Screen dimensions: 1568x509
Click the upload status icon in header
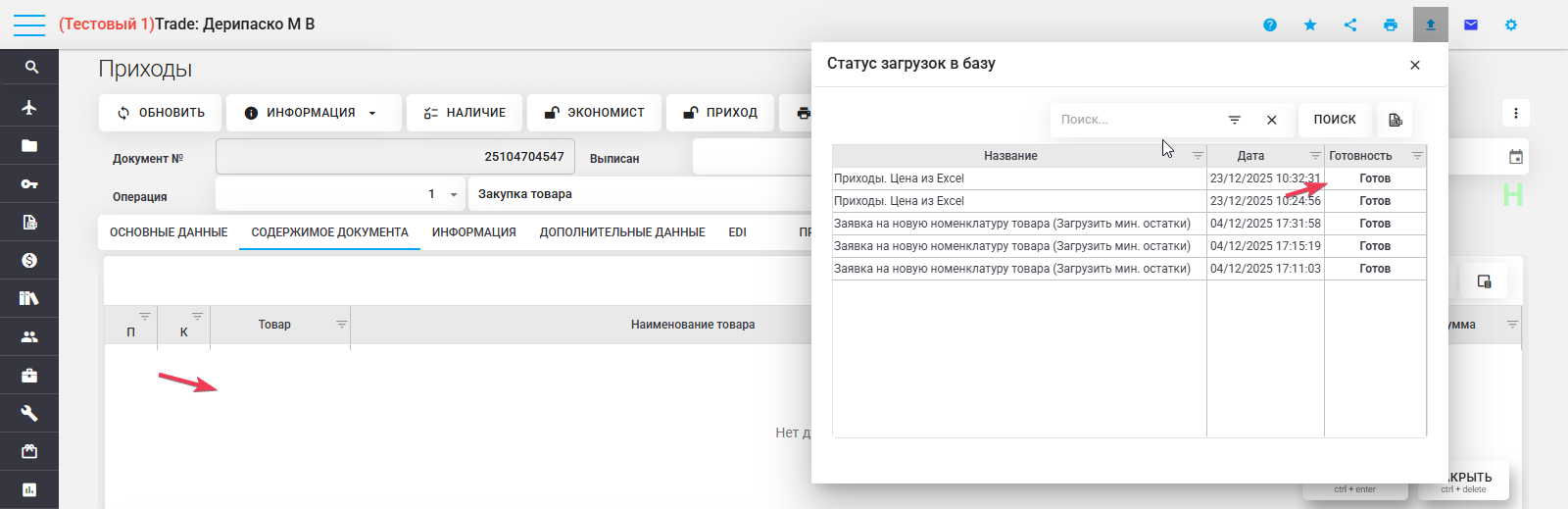point(1431,25)
